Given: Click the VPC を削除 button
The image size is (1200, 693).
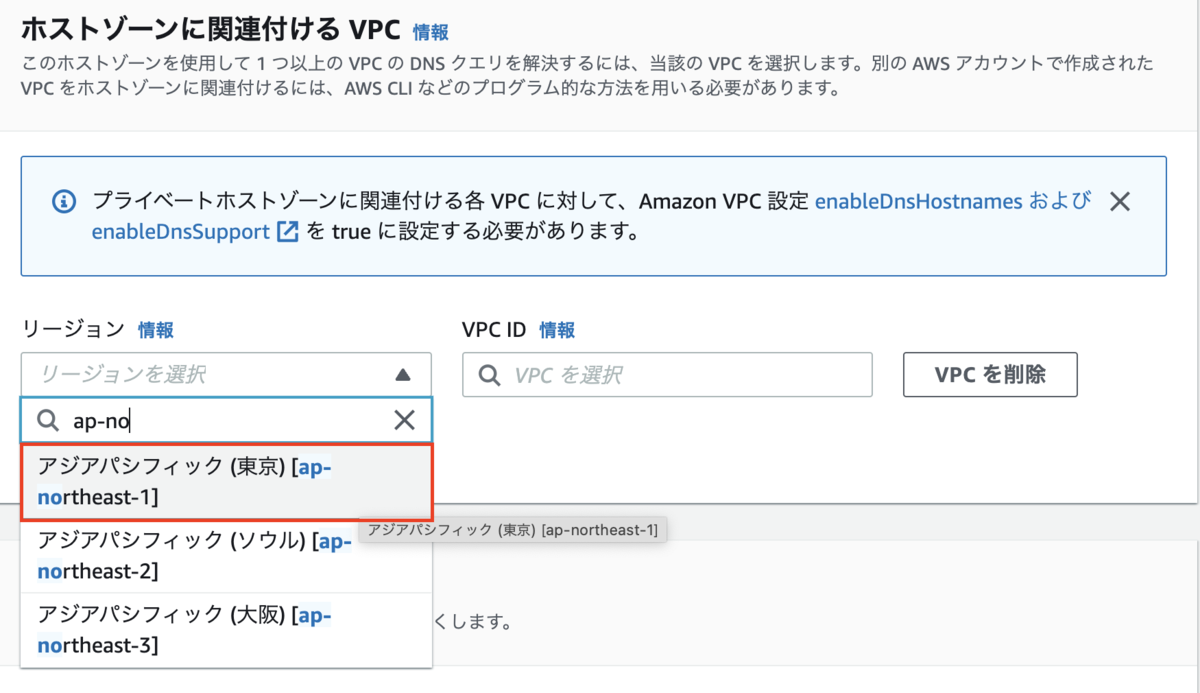Looking at the screenshot, I should [x=990, y=375].
